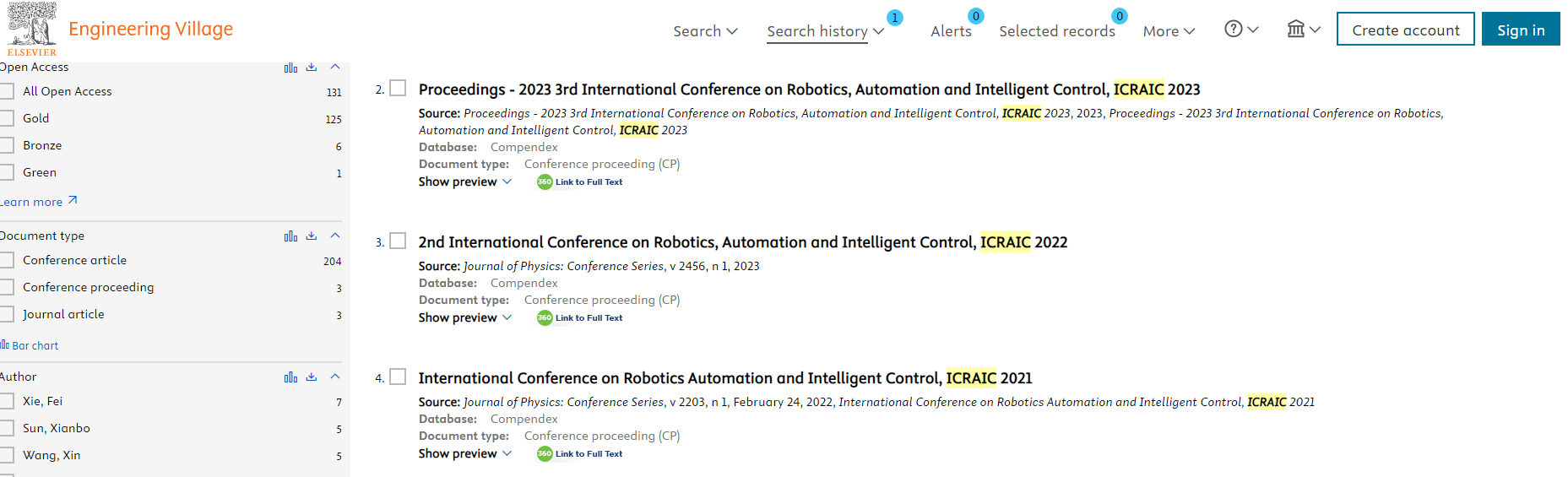
Task: Click the institution building icon
Action: pos(1296,30)
